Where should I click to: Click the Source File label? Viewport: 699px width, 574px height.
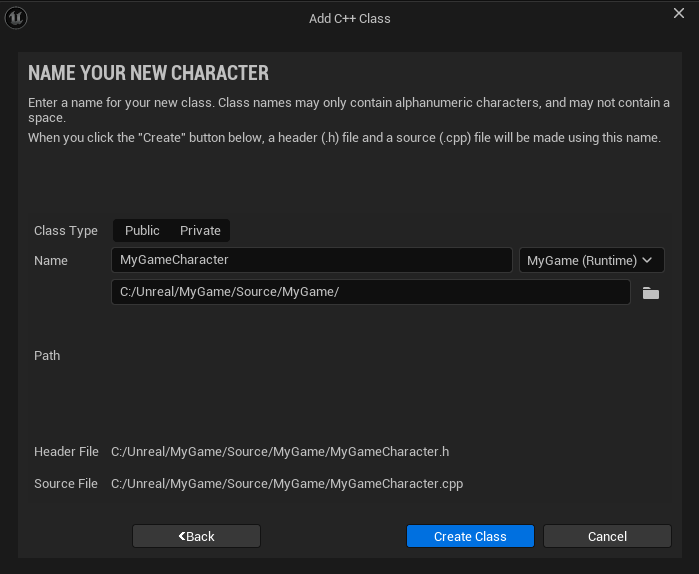click(x=66, y=484)
